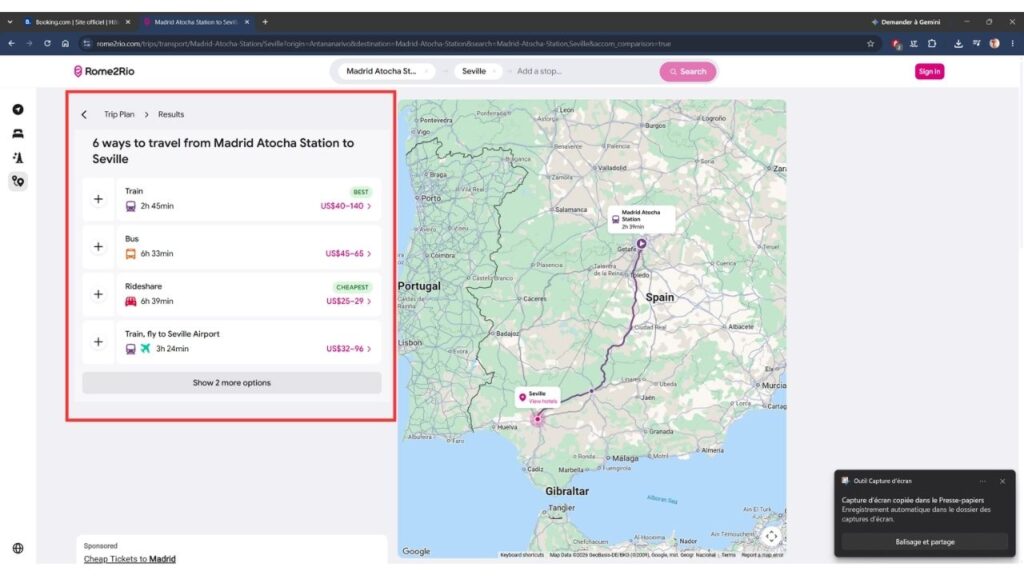Click Demander à Gemini

click(906, 22)
